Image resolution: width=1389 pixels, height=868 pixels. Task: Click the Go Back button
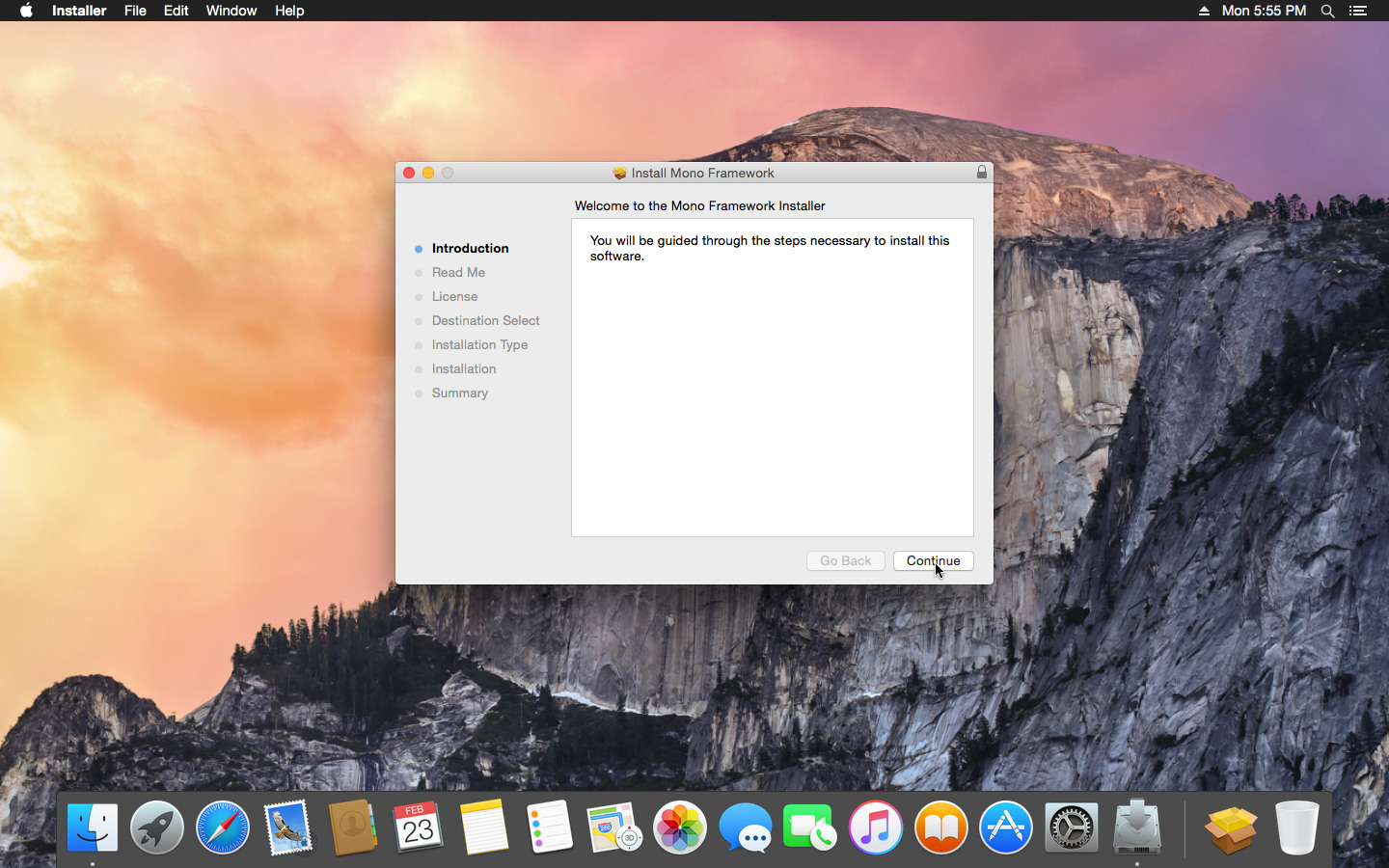click(x=845, y=560)
